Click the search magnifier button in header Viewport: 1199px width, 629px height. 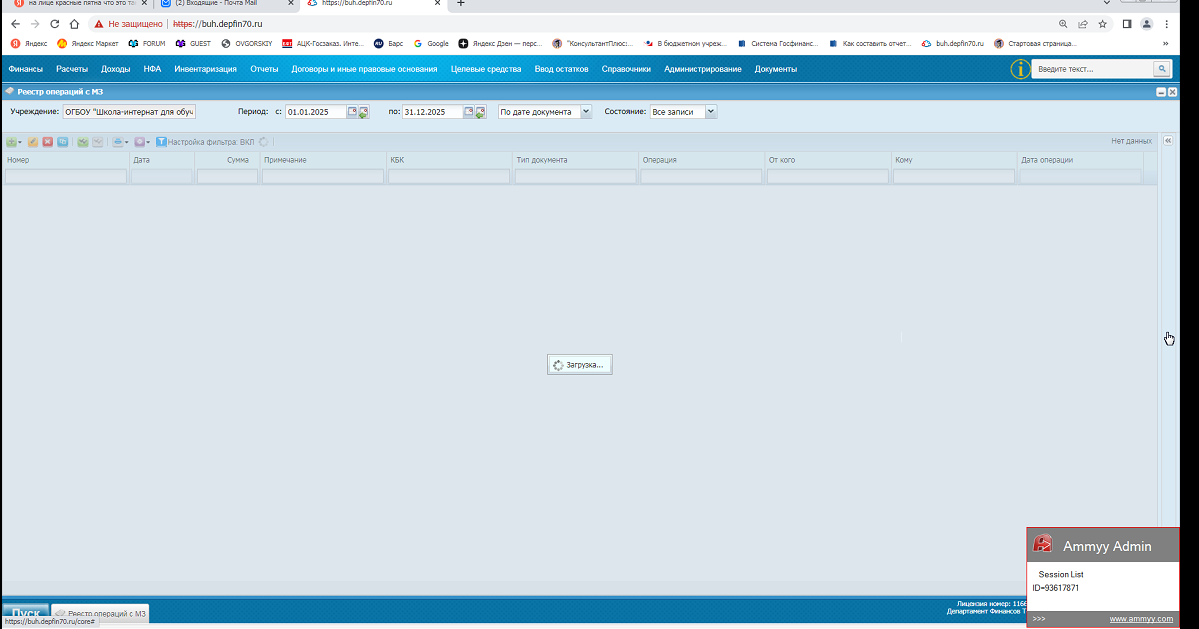coord(1162,69)
